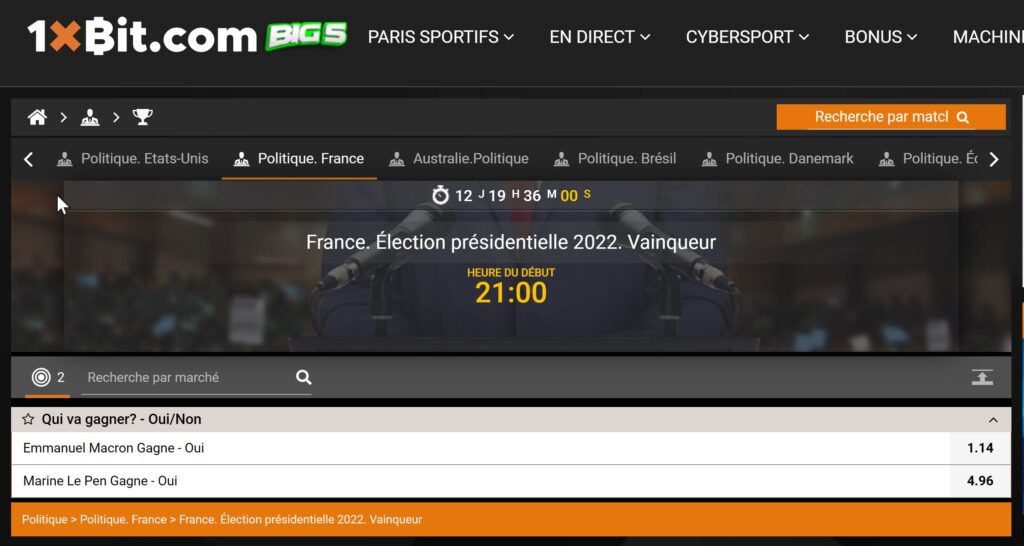Go to the home icon in breadcrumb
Screen dimensions: 1024x546
37,118
